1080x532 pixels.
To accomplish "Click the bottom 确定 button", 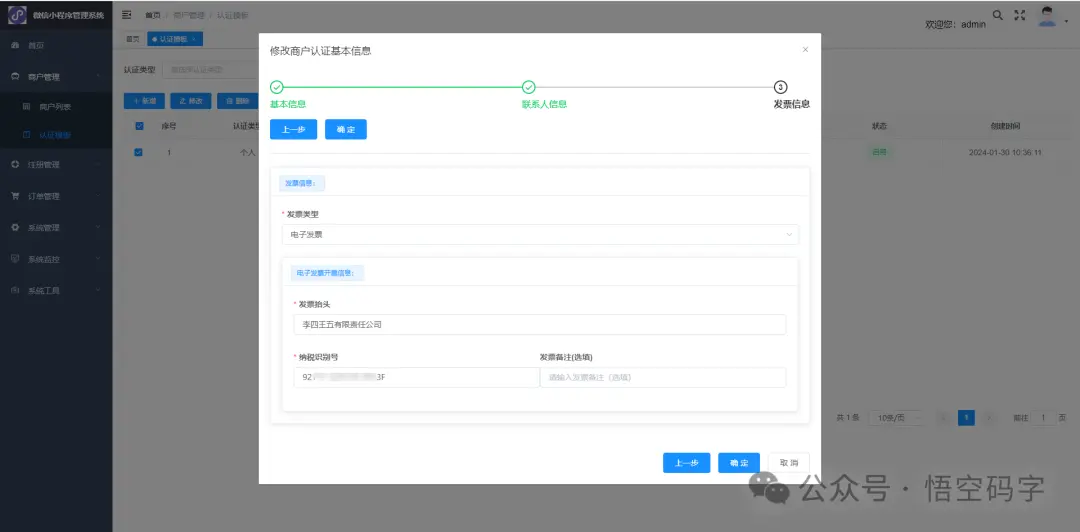I will 738,463.
